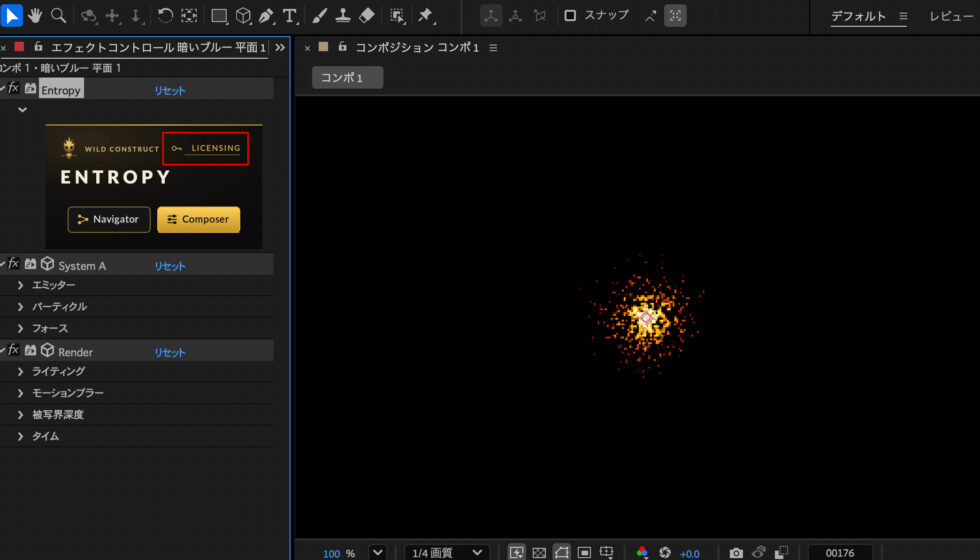Screen dimensions: 980x560
Task: Toggle Region of Interest icon
Action: coord(584,552)
